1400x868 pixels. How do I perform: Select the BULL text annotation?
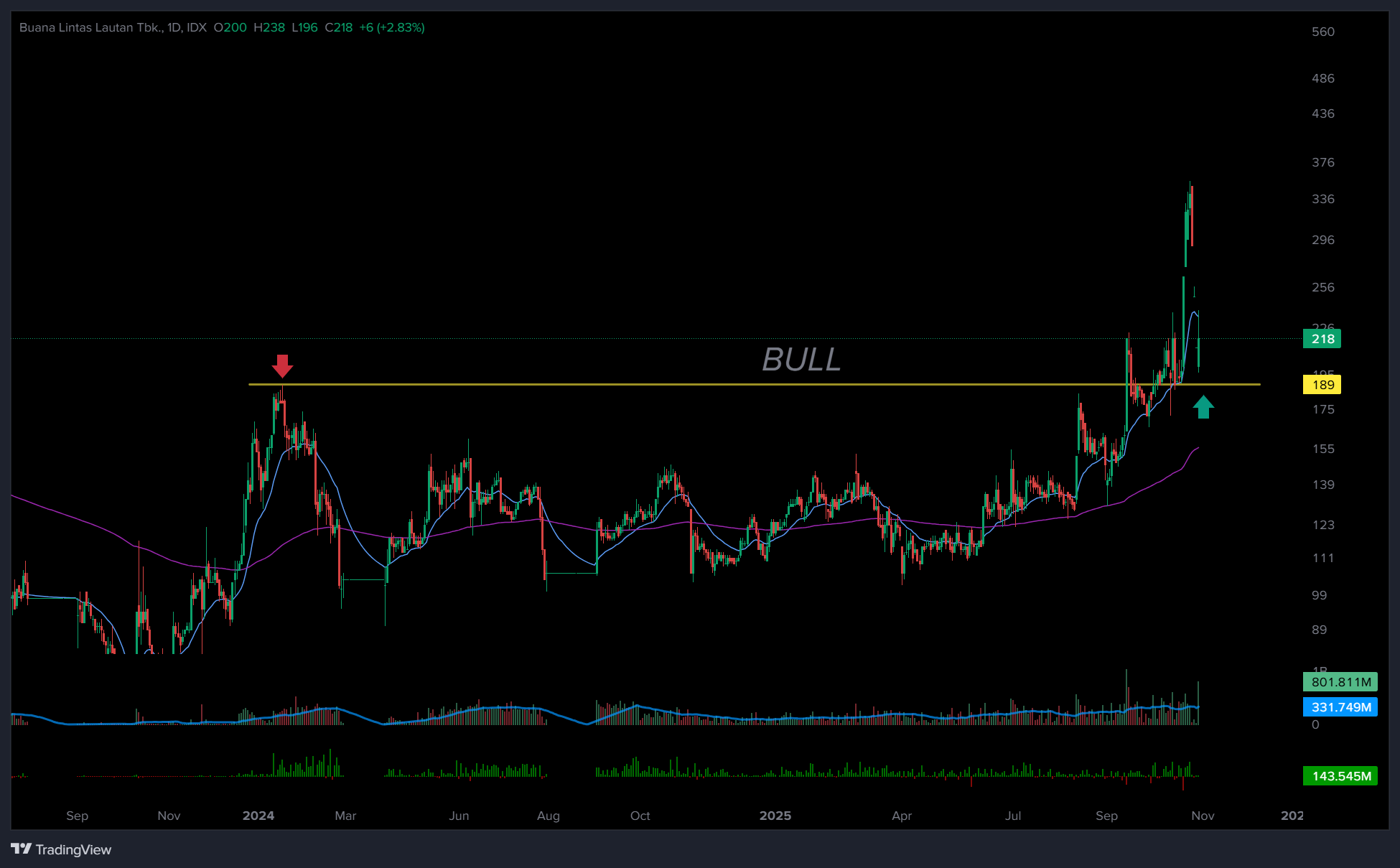(x=801, y=360)
